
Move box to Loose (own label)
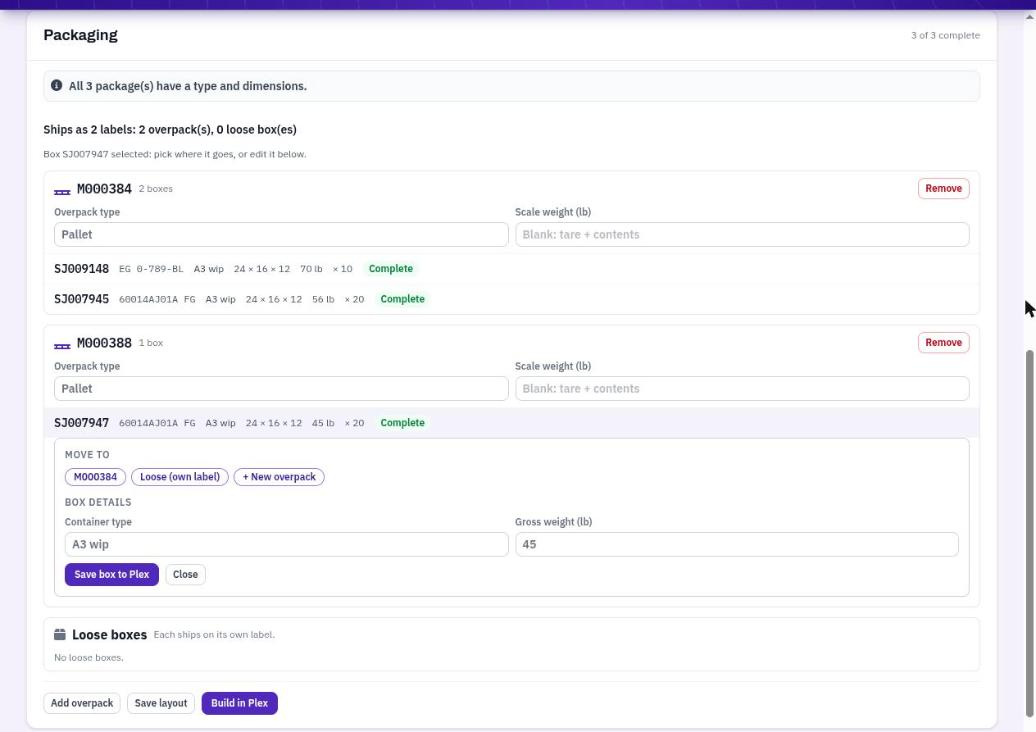tap(180, 477)
